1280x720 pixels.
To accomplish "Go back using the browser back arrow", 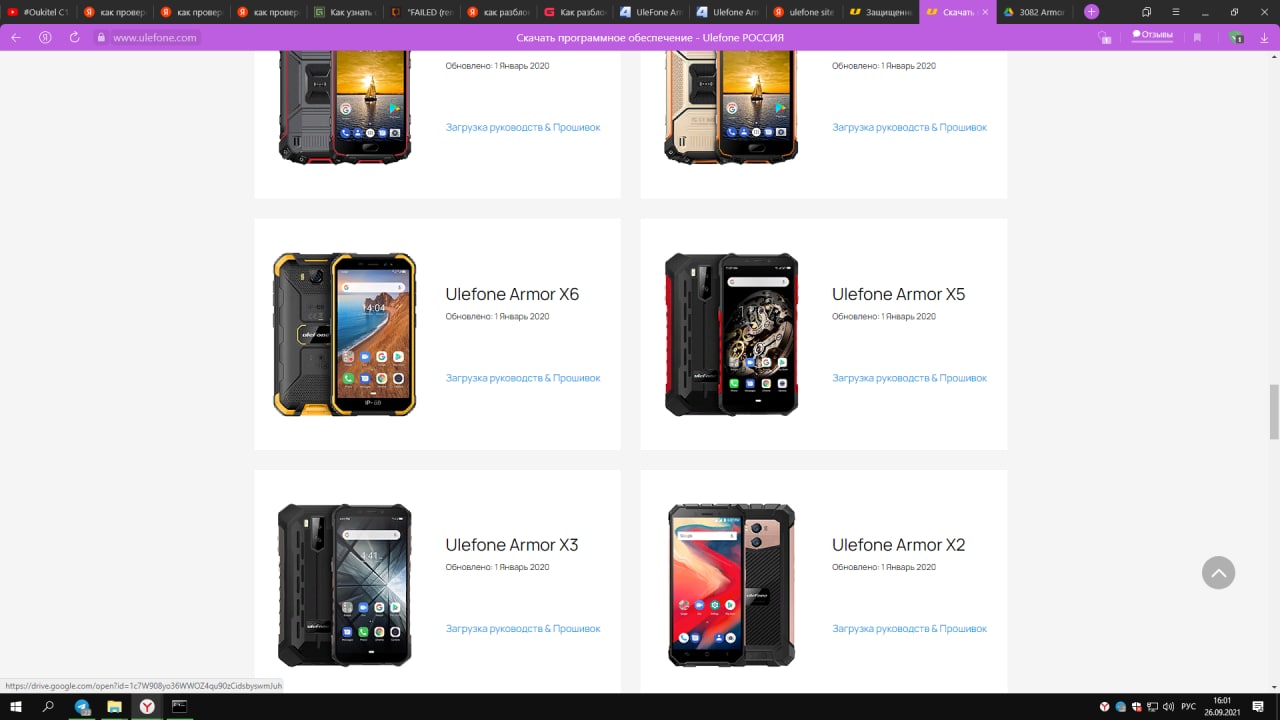I will point(15,37).
